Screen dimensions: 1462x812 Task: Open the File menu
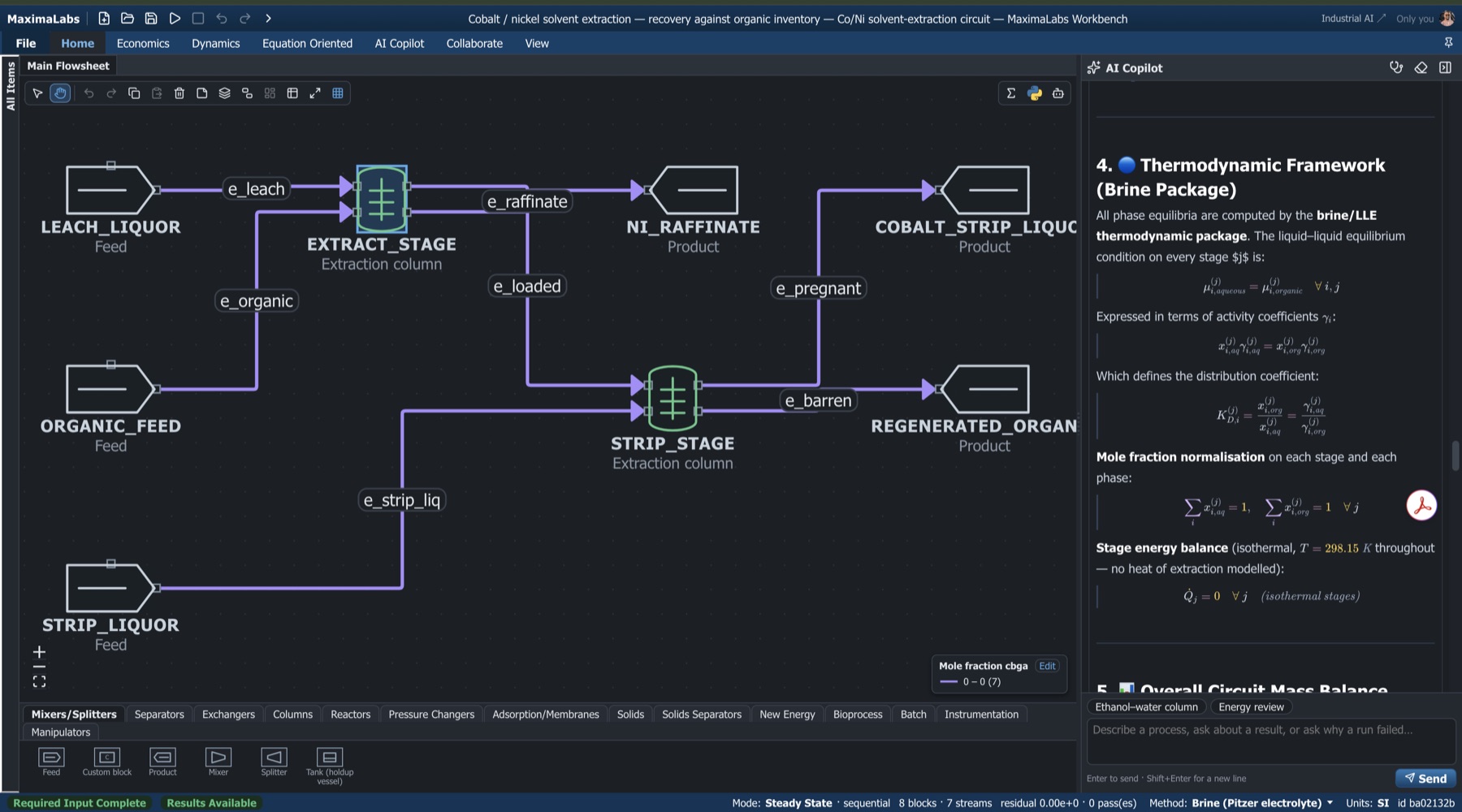[26, 43]
